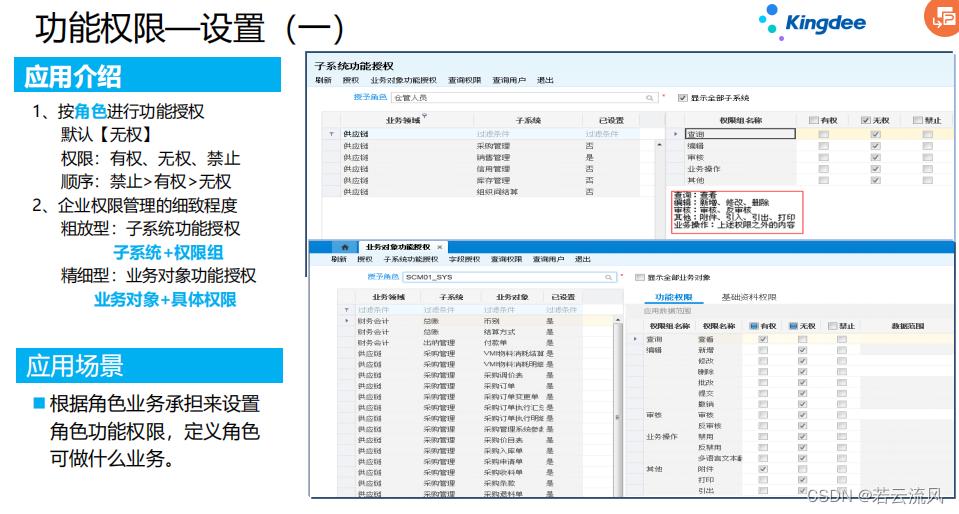Click the search icon in SCM01_SYS role field
Screen dimensions: 959x514
[x=609, y=277]
